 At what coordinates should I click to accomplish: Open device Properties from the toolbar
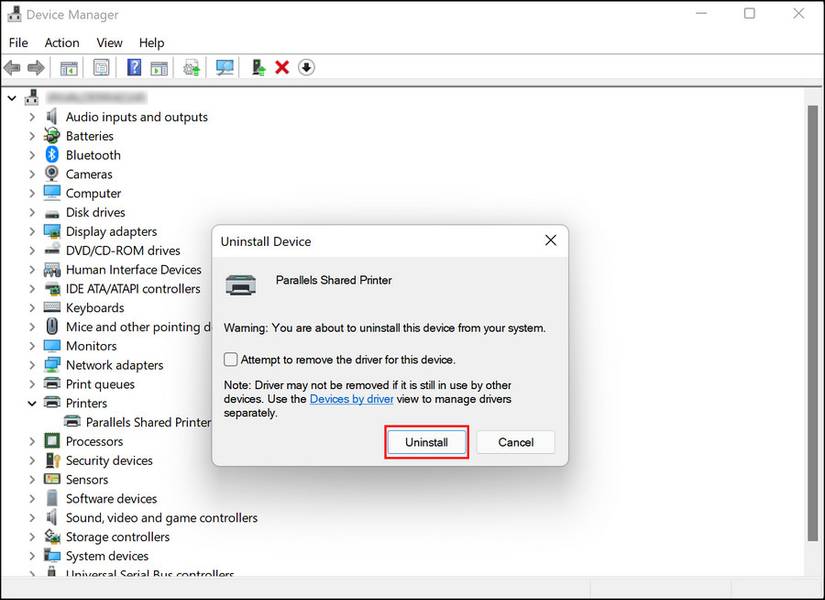click(101, 67)
